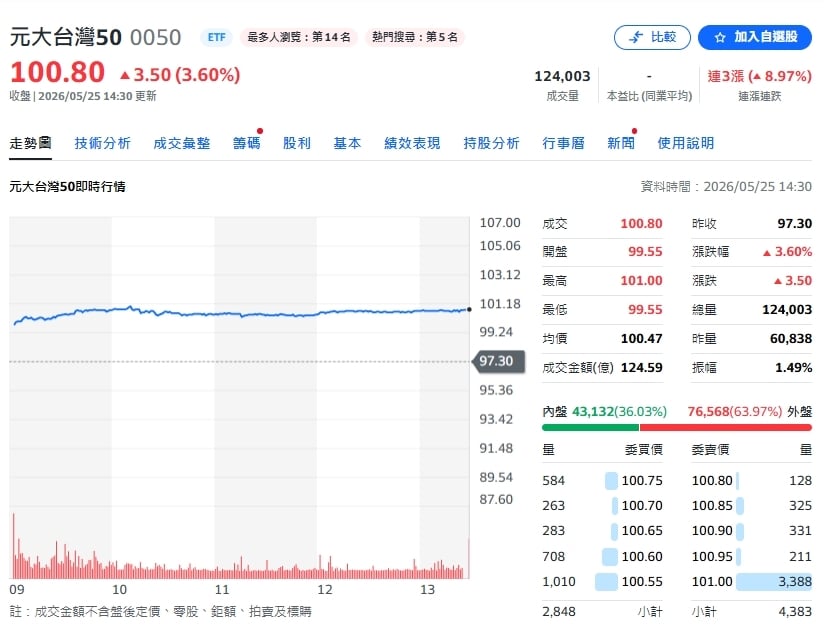Select the 走勢圖 tab
Viewport: 824px width, 643px height.
[30, 143]
